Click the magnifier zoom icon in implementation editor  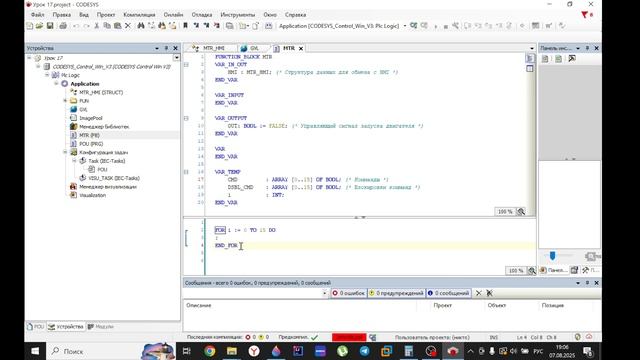(531, 271)
